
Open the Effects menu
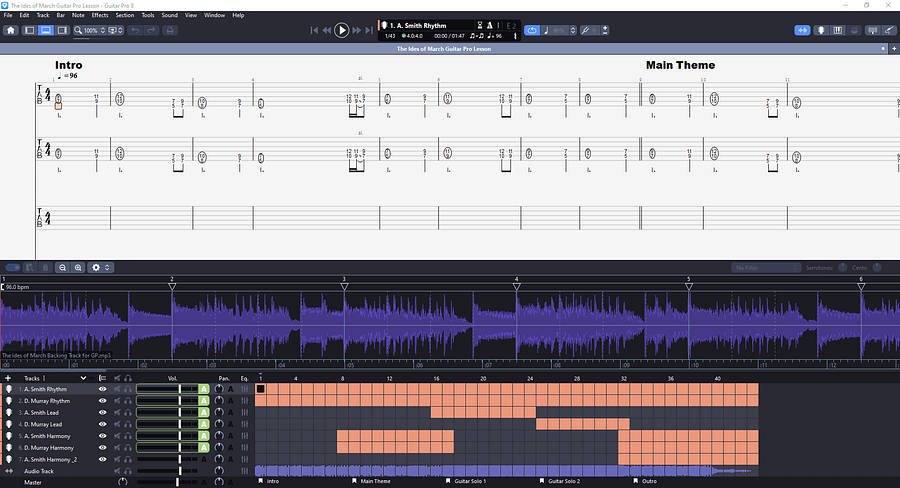point(100,16)
